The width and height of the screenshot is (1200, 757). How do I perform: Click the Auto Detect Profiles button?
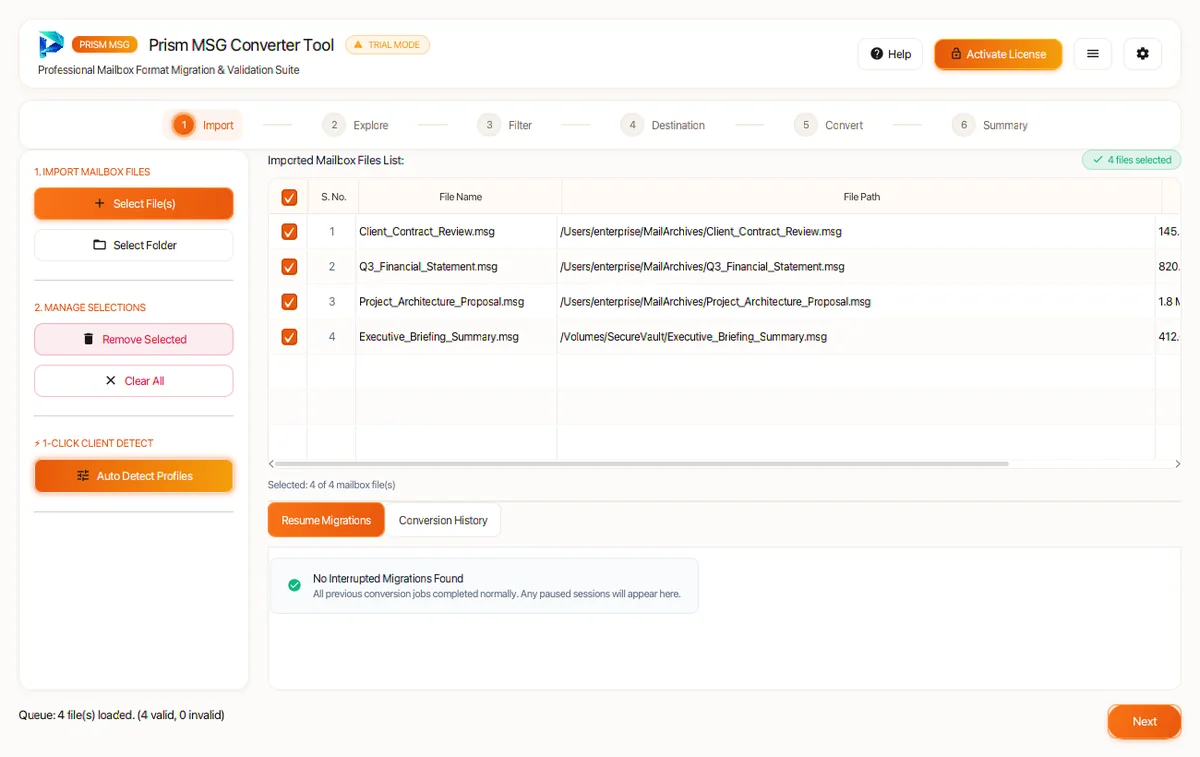point(134,476)
